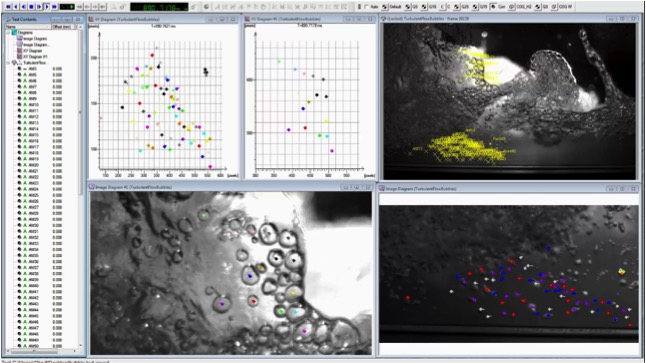The width and height of the screenshot is (646, 363).
Task: Click the Offset column header
Action: [x=63, y=27]
